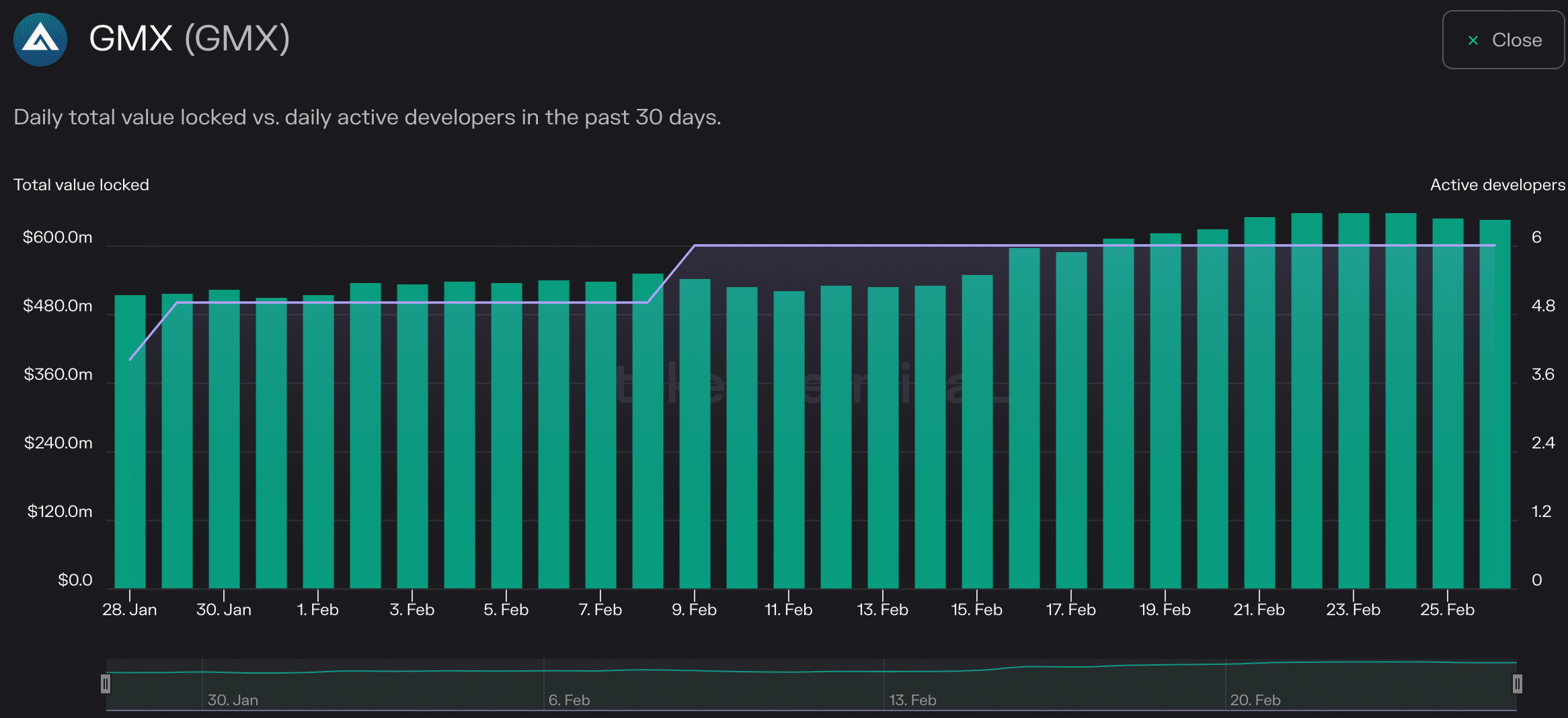Screen dimensions: 1568x718
Task: Select the 3 Feb TVL bar
Action: point(412,436)
